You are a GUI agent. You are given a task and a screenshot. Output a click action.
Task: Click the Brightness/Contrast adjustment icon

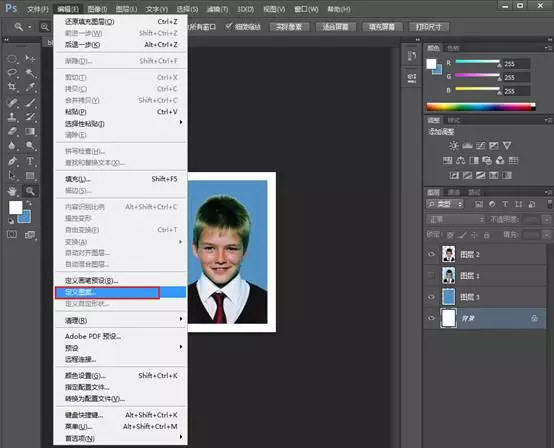coord(454,146)
